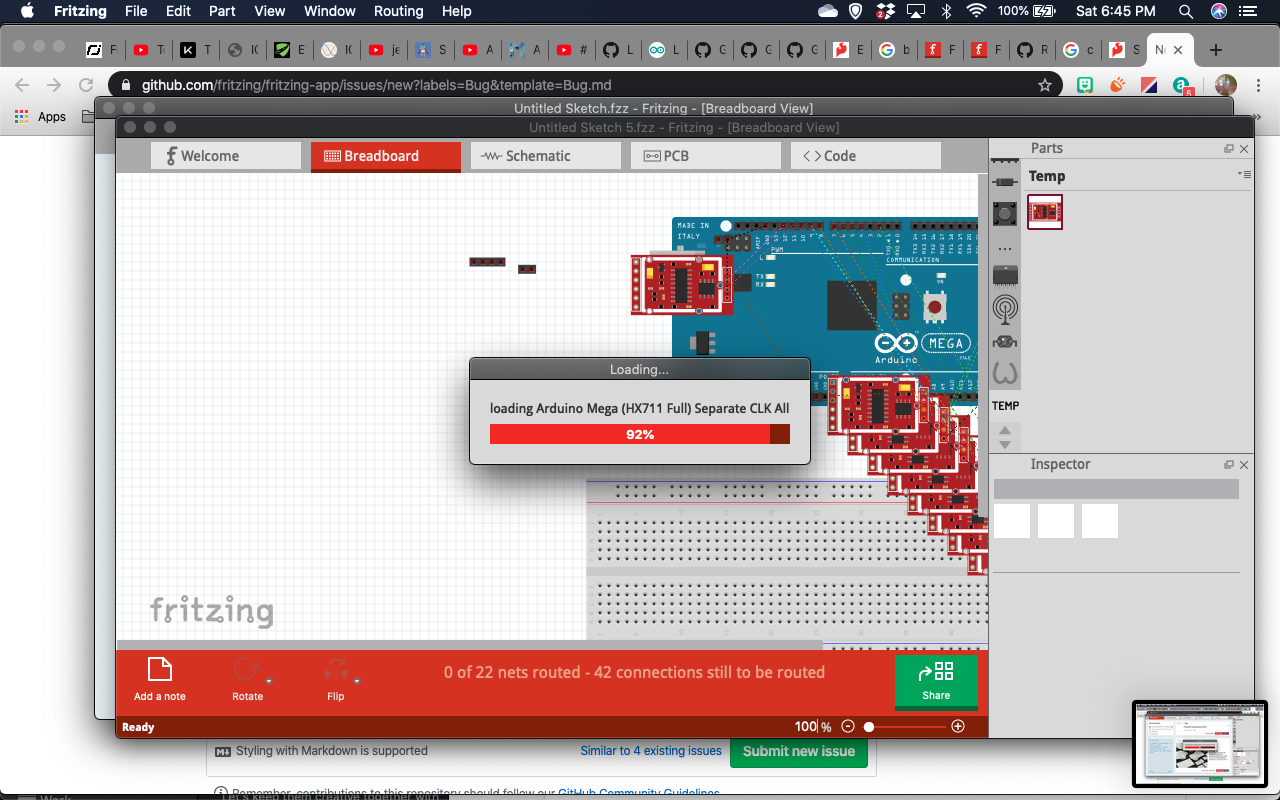Click the green Share button
1280x800 pixels.
(x=936, y=684)
